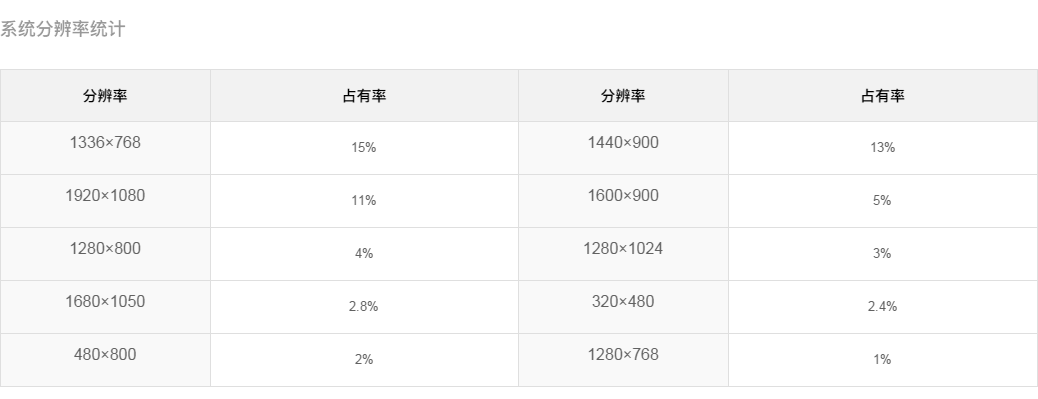Screen dimensions: 1038x399
Task: Click the 系统分辨率统计 heading
Action: 62,29
